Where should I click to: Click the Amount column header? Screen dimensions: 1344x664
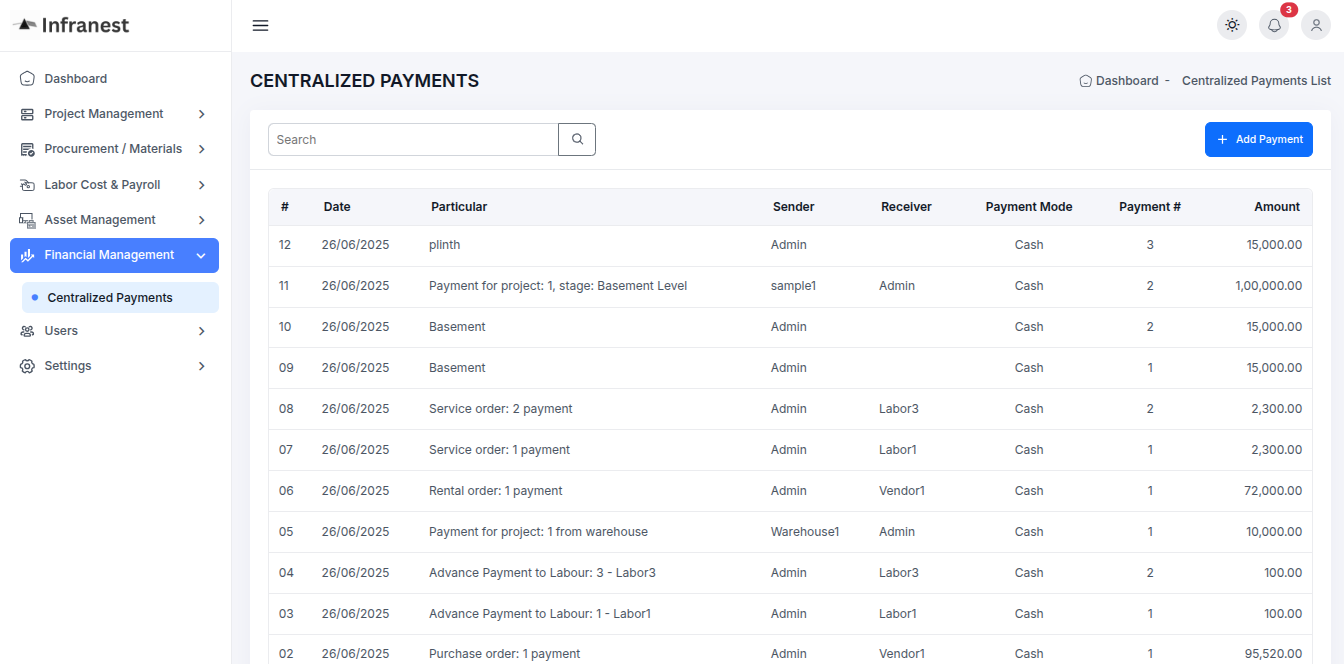click(1277, 207)
